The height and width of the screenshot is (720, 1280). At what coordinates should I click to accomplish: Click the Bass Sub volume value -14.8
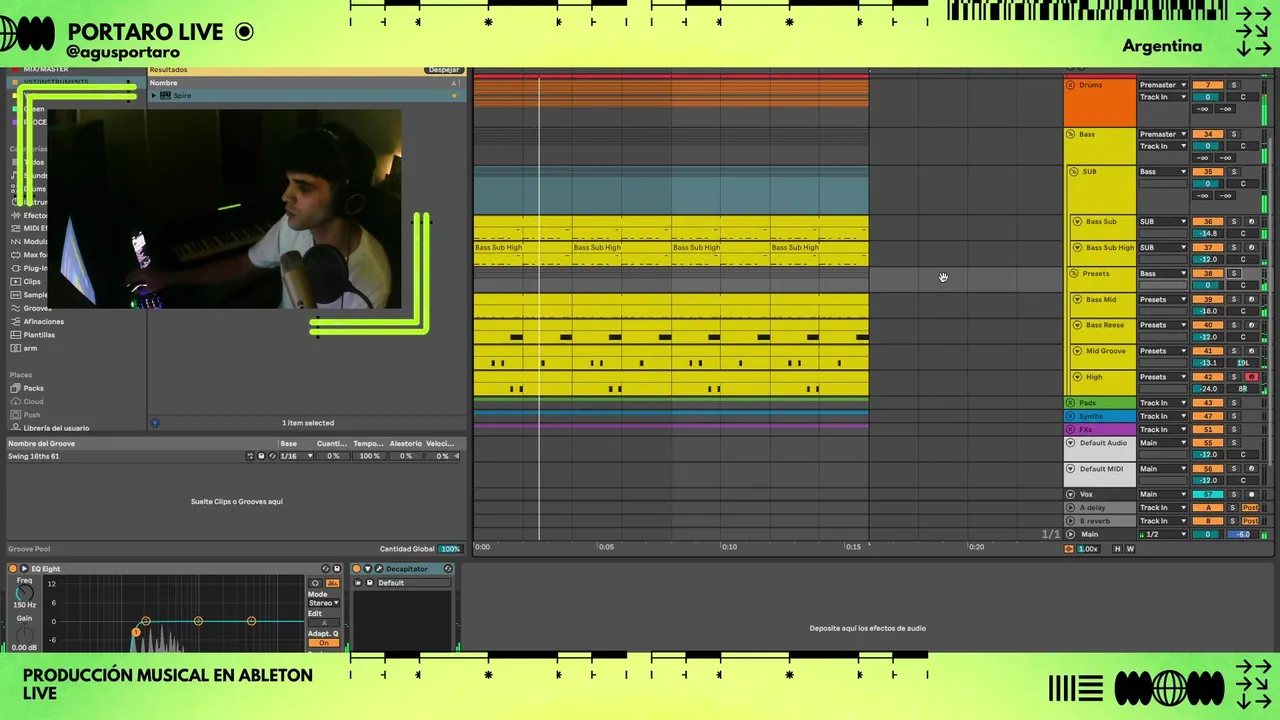point(1208,234)
